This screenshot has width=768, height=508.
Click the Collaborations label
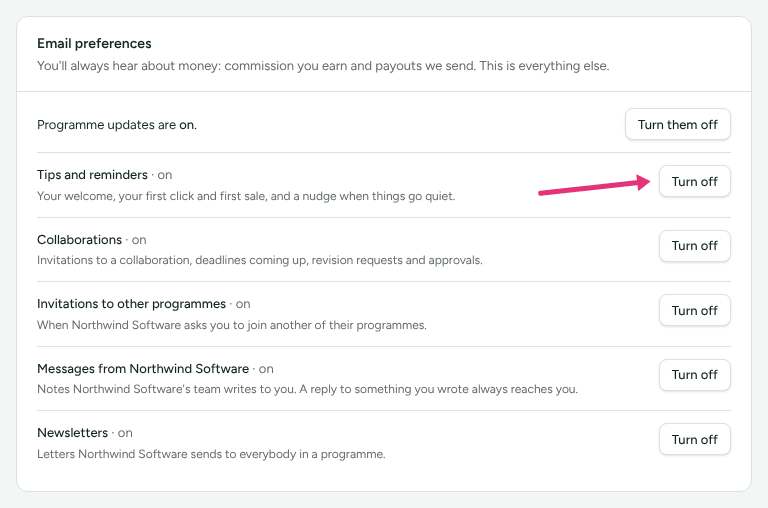pos(79,240)
